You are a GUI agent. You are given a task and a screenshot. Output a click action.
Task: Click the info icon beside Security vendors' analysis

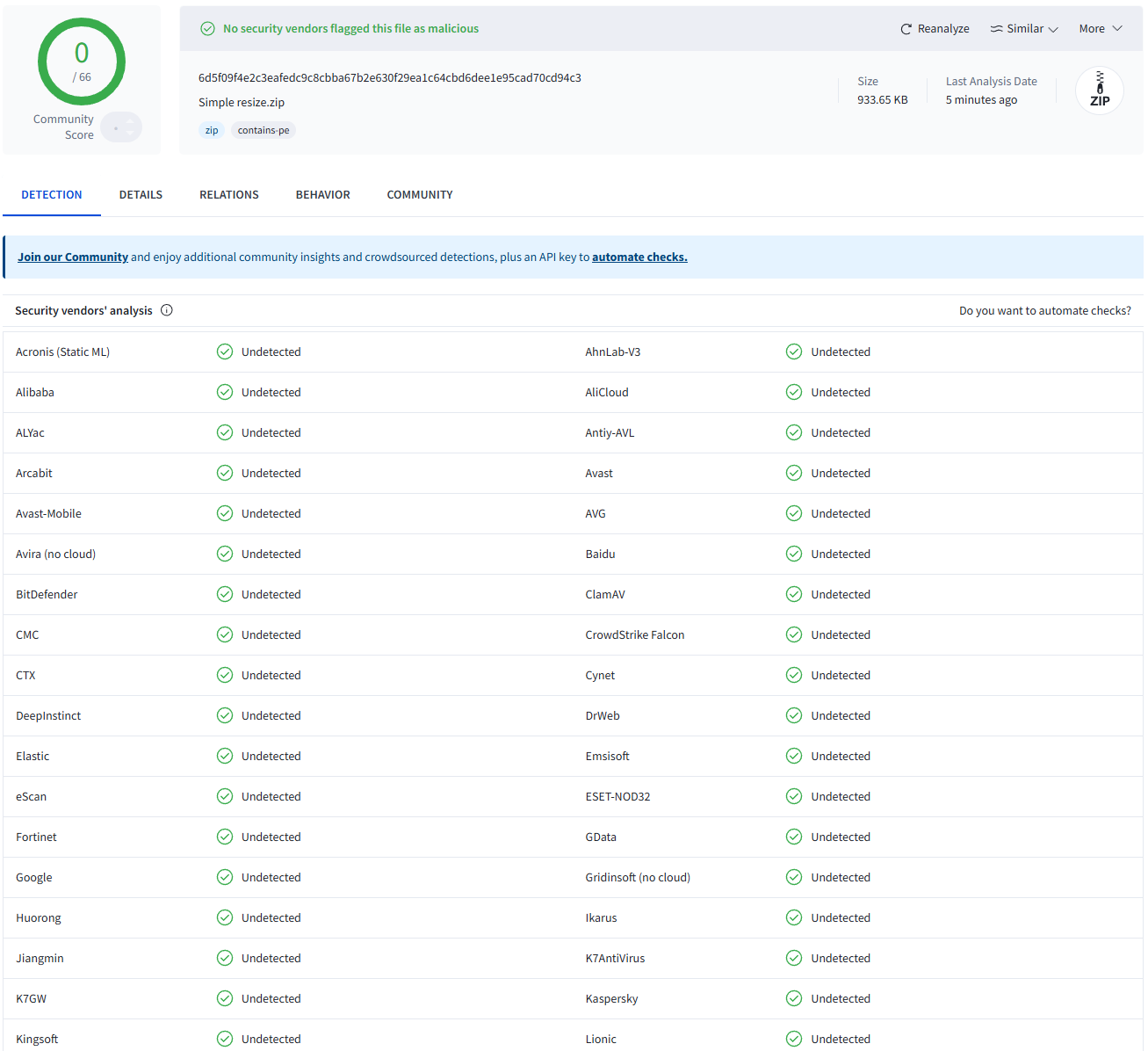(x=167, y=310)
